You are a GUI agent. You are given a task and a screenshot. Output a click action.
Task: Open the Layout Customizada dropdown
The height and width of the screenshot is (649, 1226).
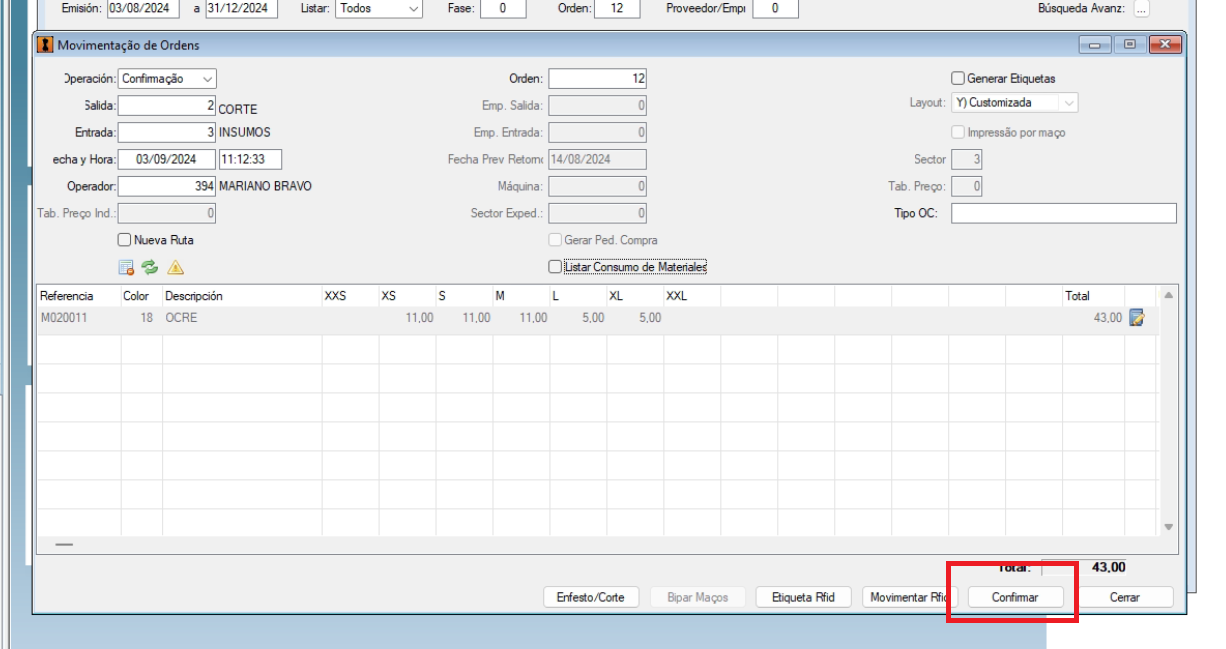[x=1014, y=102]
